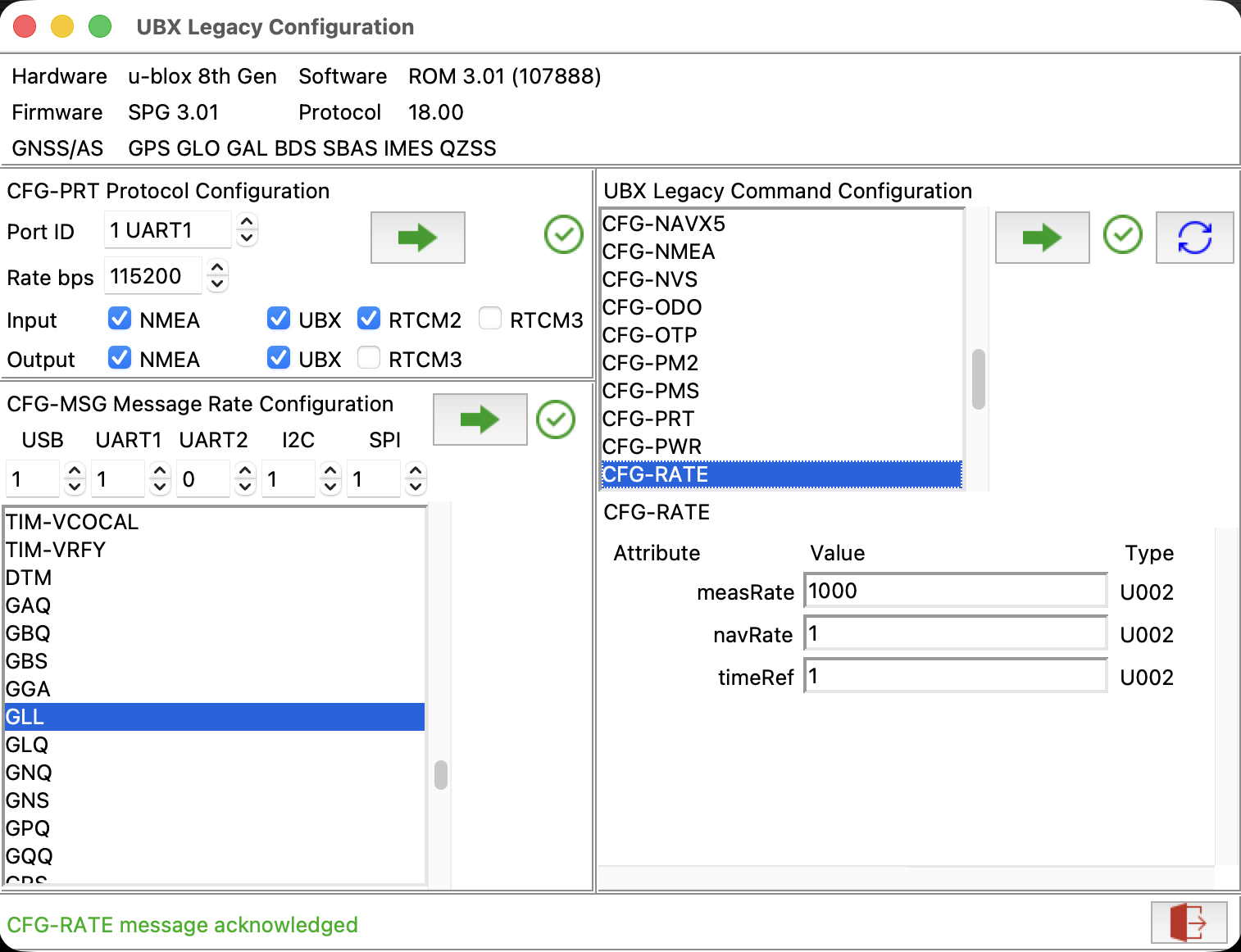Click the measRate value field
This screenshot has width=1241, height=952.
[956, 591]
